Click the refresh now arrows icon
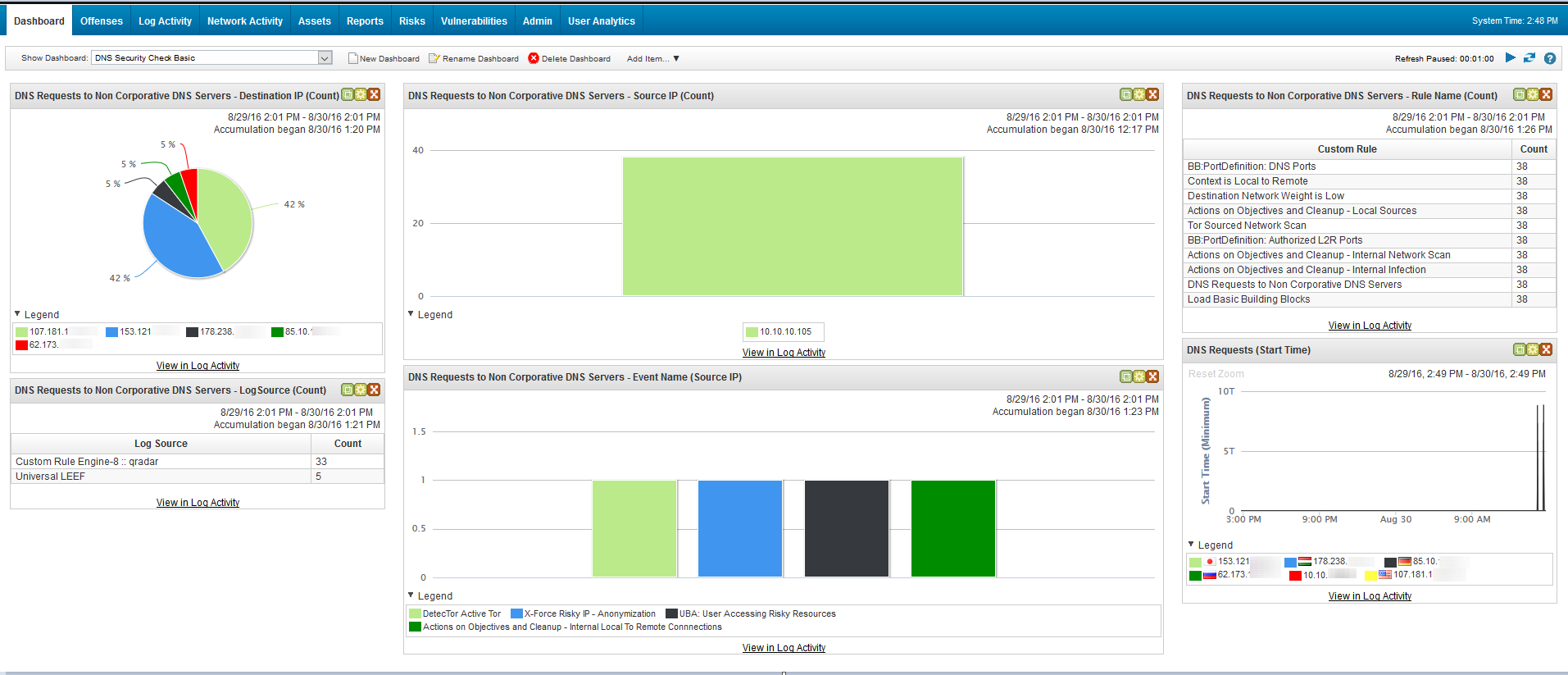Viewport: 1568px width, 675px height. (1529, 58)
